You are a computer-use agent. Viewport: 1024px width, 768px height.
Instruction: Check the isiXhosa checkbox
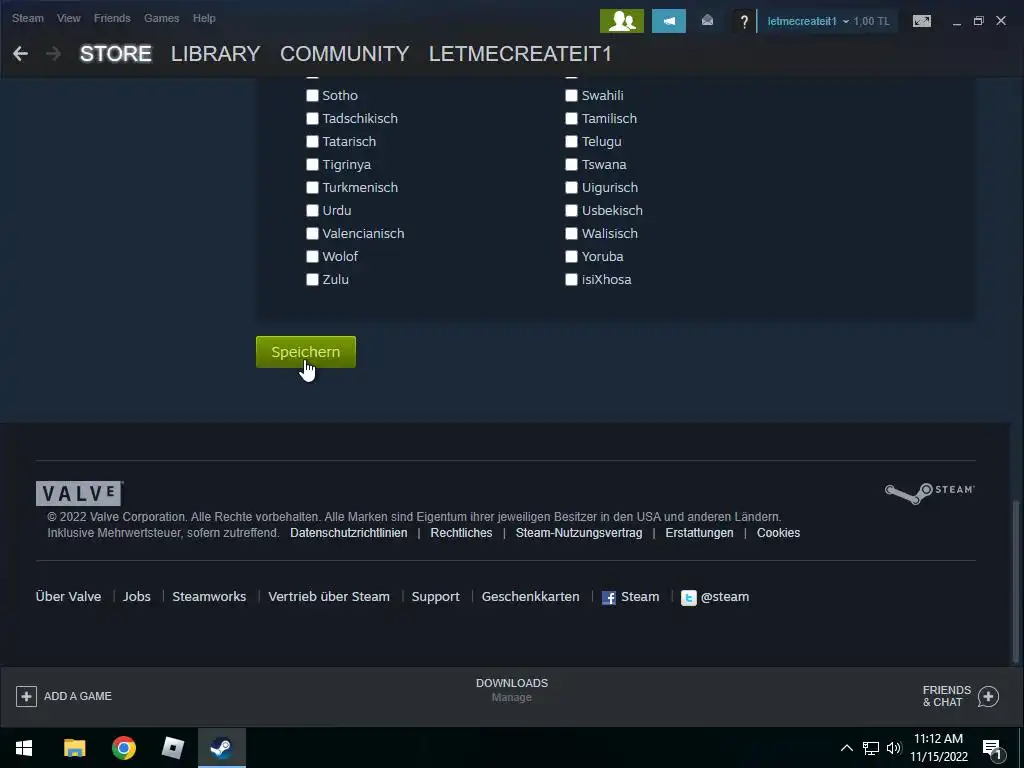pyautogui.click(x=571, y=280)
